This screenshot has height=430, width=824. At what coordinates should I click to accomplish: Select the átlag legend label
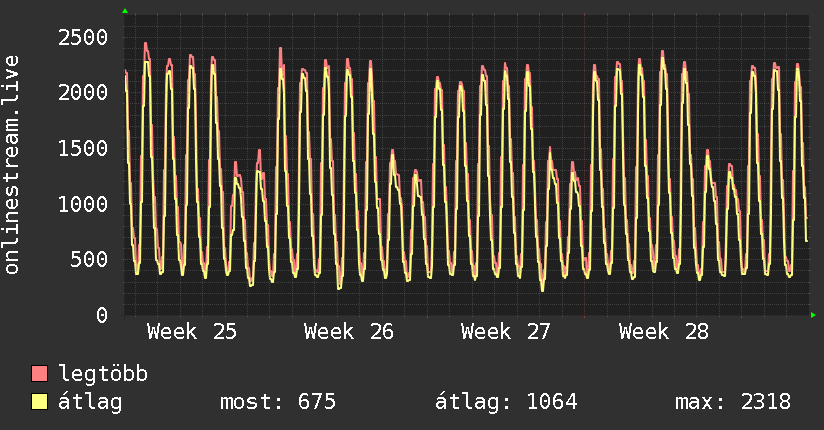click(90, 402)
